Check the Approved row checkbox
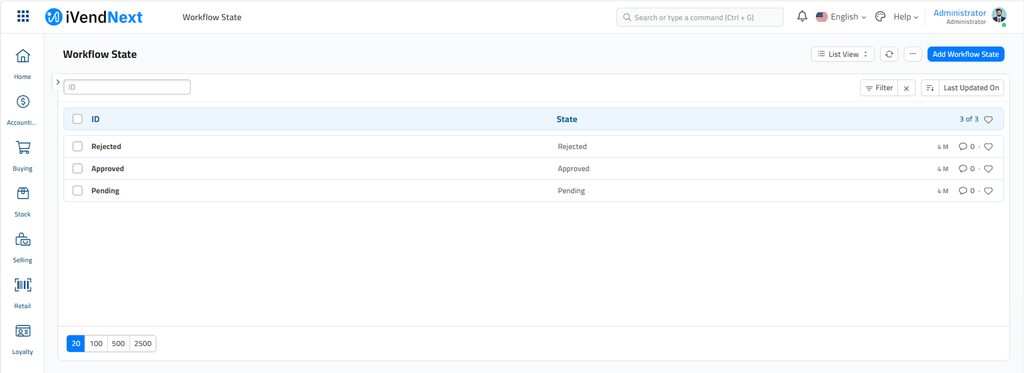 (x=78, y=169)
